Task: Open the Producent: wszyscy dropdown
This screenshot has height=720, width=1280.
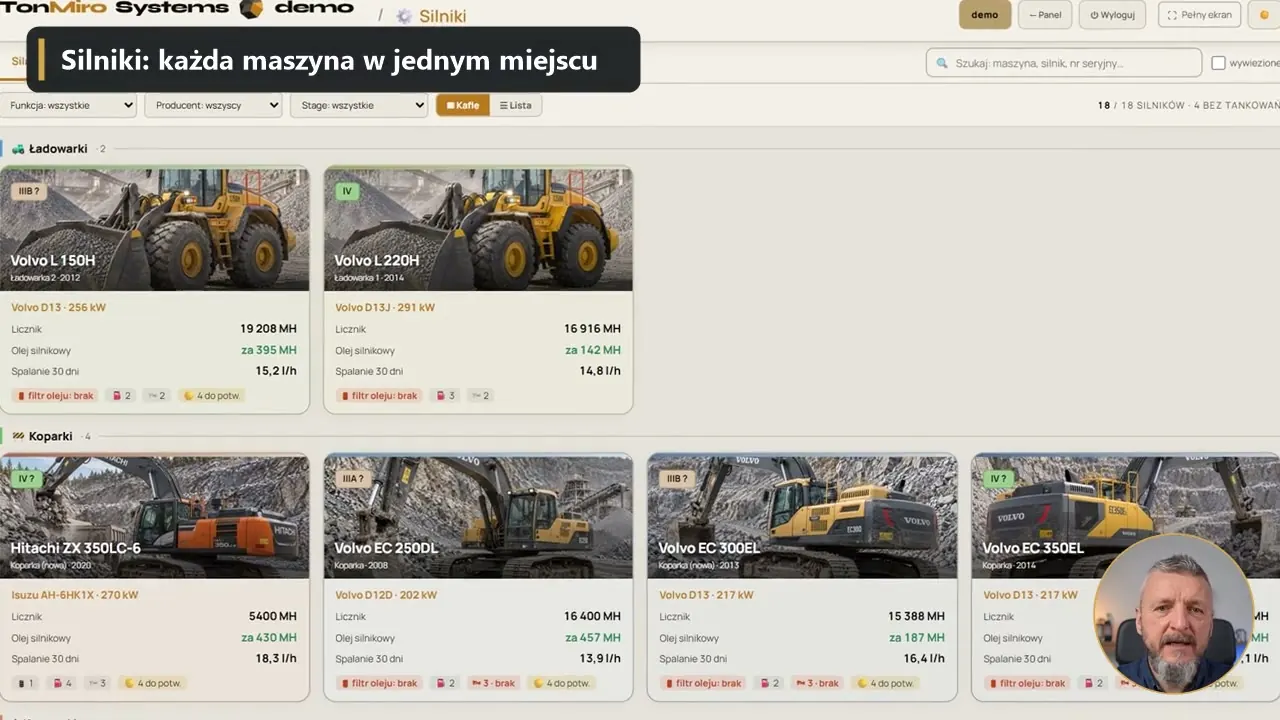Action: coord(213,105)
